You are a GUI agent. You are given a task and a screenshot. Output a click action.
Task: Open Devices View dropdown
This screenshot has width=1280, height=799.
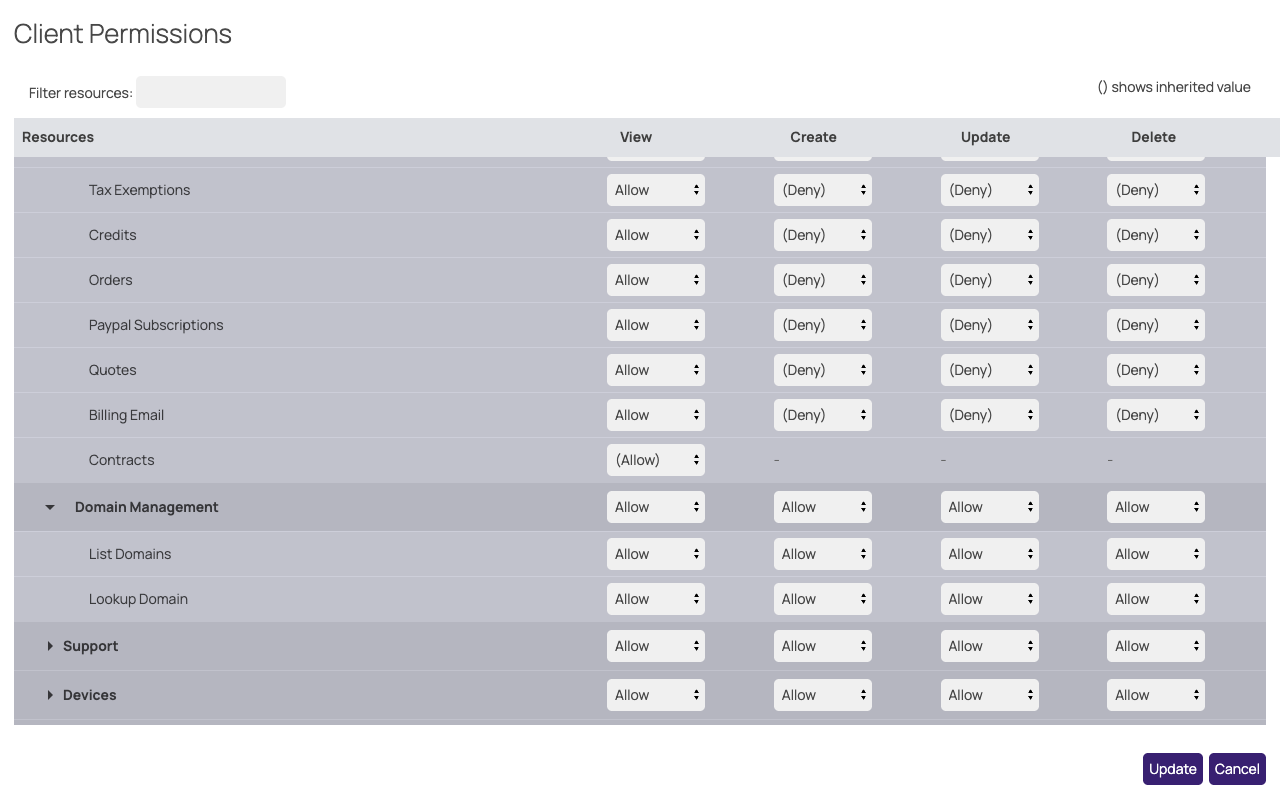[x=656, y=695]
